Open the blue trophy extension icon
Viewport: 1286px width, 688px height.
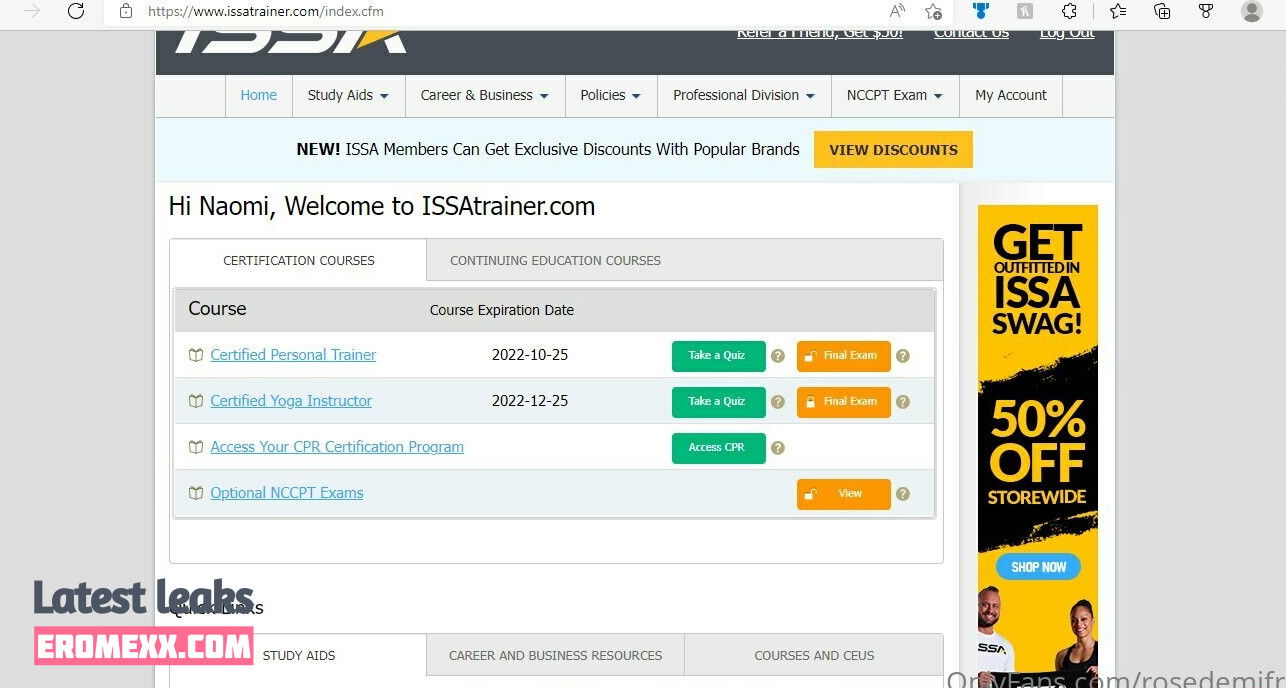click(981, 11)
